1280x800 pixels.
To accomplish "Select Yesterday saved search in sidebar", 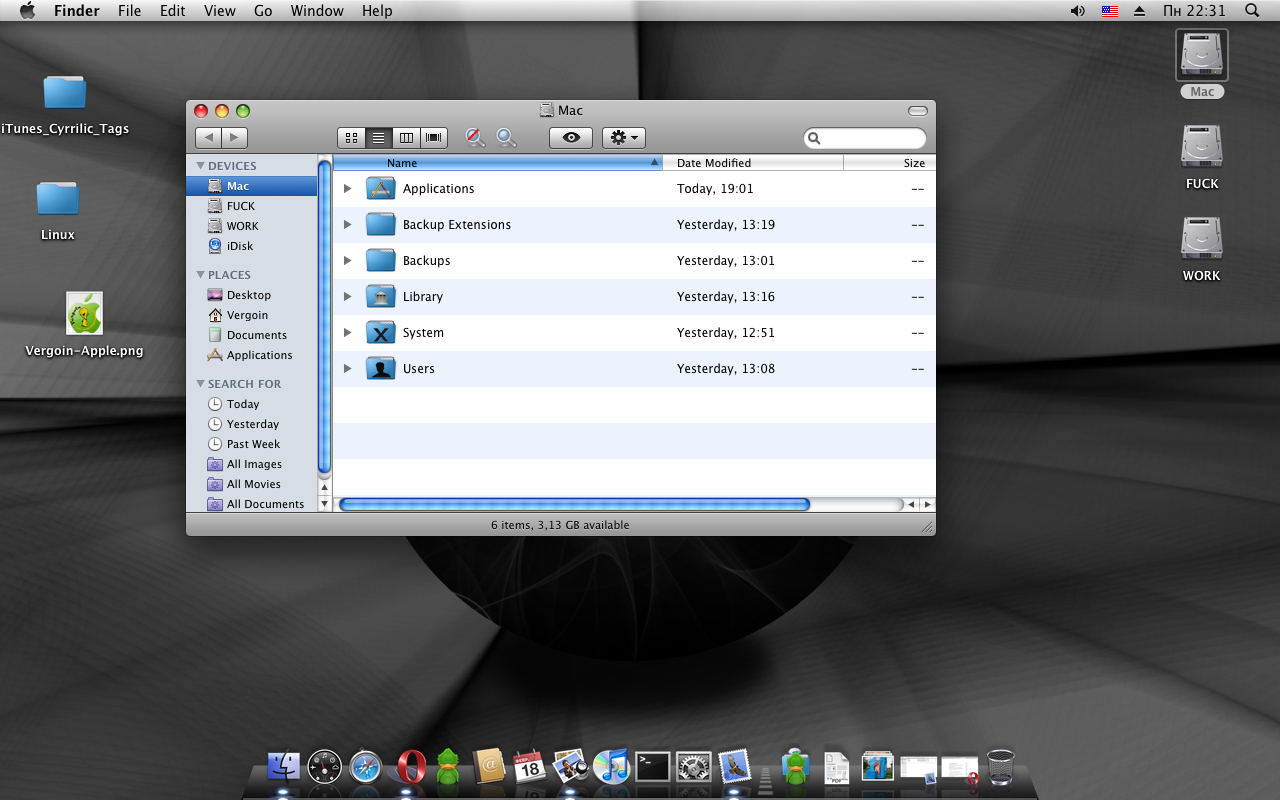I will pos(252,424).
